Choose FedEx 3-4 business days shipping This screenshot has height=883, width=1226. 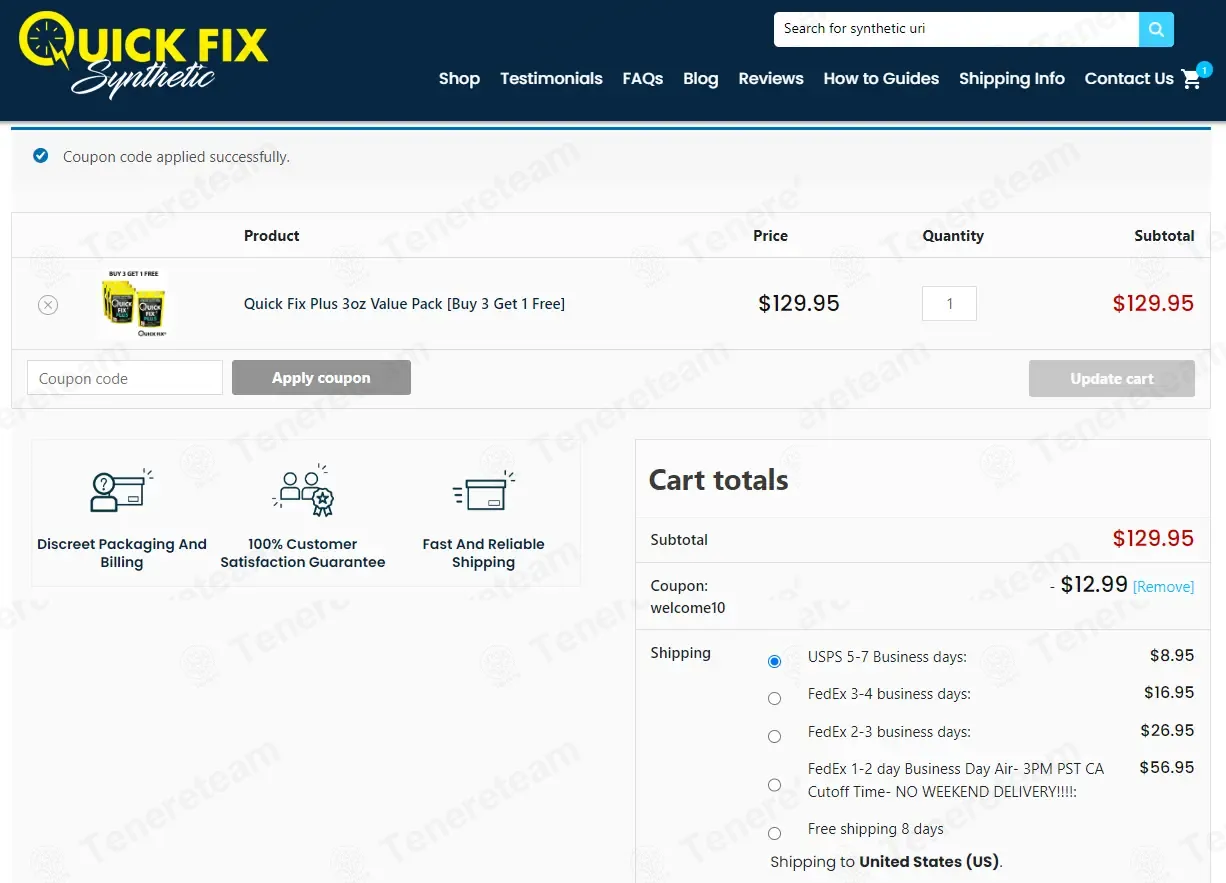click(x=774, y=698)
